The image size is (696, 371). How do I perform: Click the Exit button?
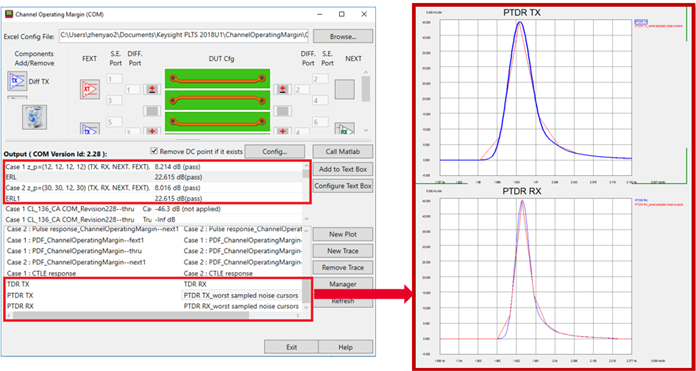click(x=291, y=347)
